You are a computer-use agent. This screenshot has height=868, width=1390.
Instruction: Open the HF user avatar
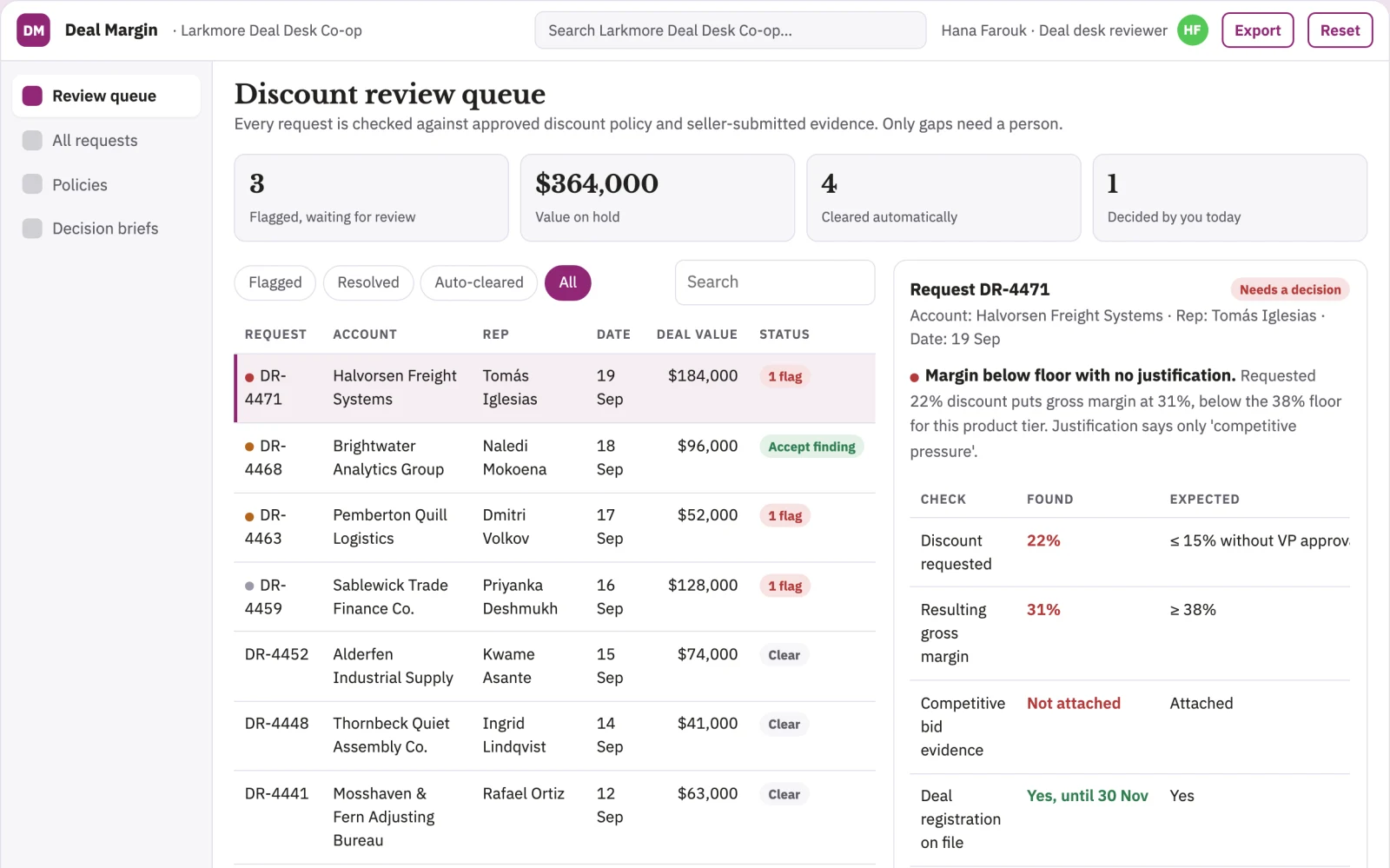tap(1192, 30)
